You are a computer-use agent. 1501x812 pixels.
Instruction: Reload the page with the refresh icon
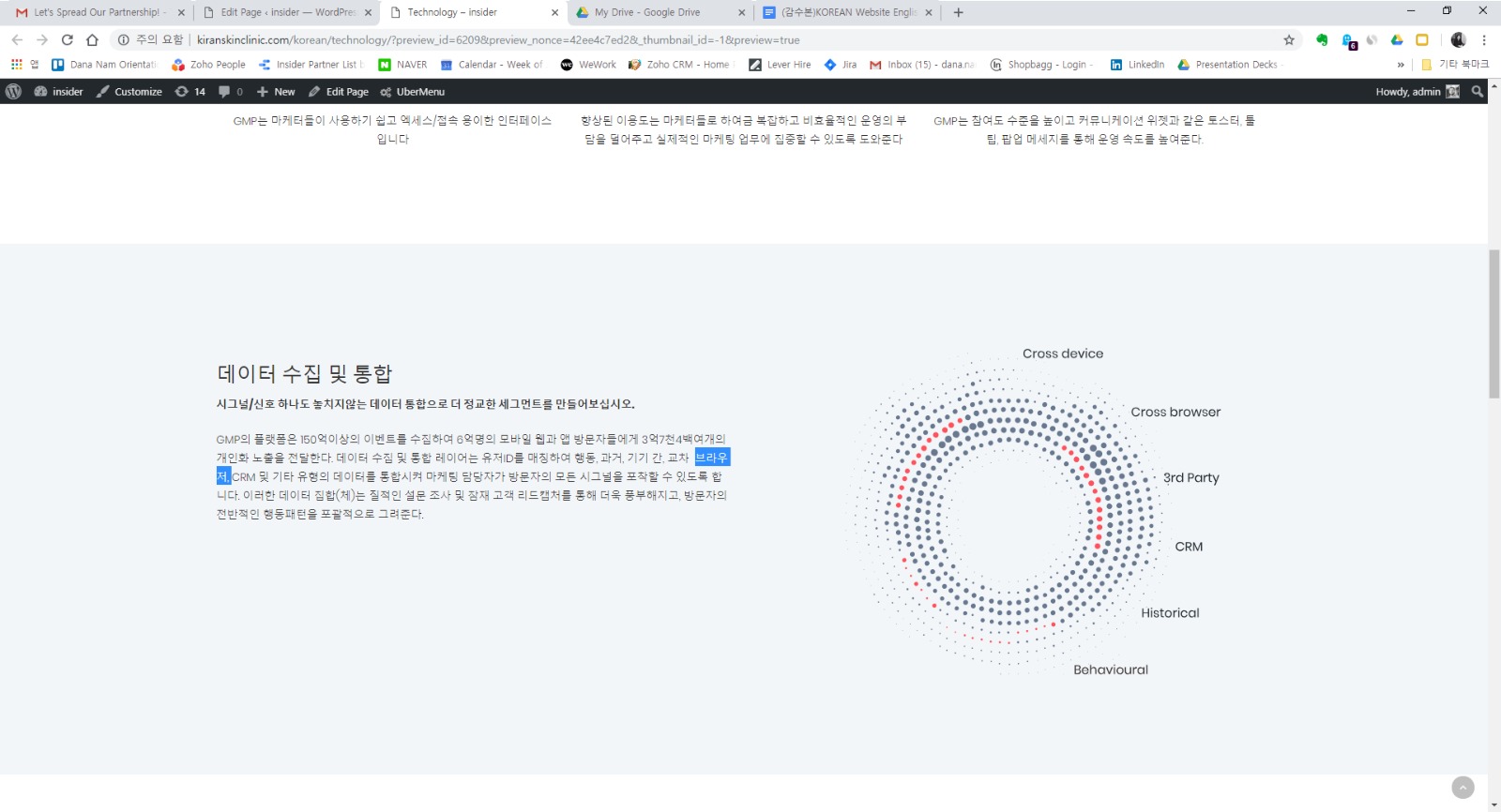click(67, 39)
